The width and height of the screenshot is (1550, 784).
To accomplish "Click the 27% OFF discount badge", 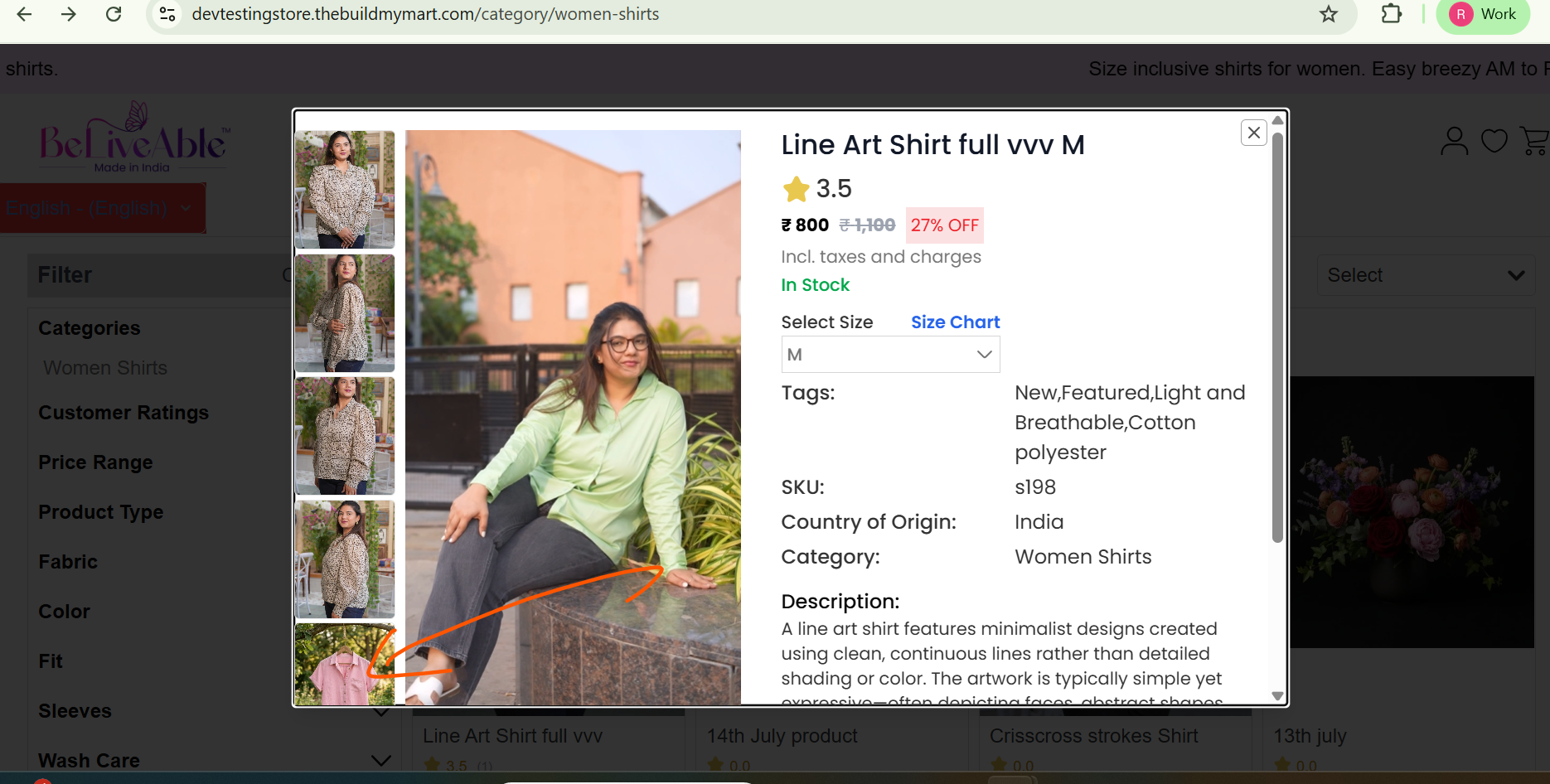I will click(x=944, y=225).
